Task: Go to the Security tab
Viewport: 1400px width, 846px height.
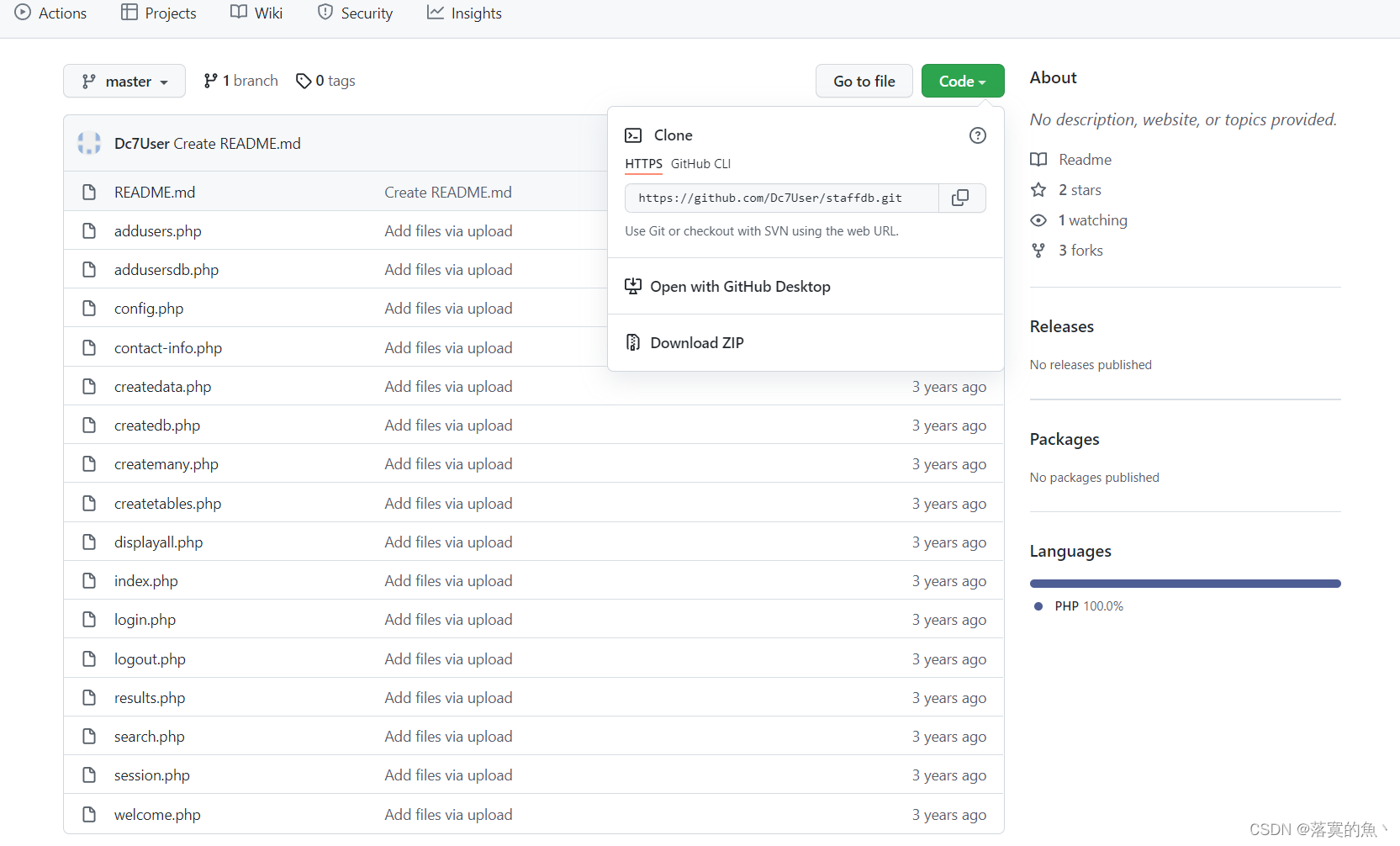Action: pos(356,13)
